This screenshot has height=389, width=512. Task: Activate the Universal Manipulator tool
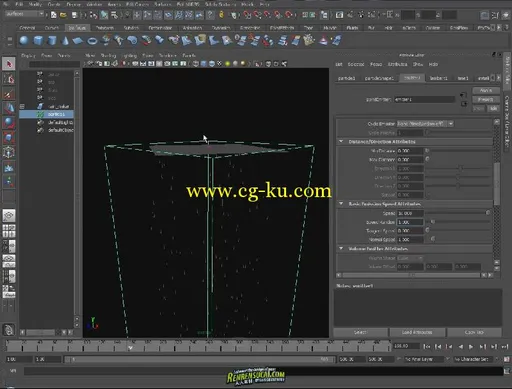9,152
